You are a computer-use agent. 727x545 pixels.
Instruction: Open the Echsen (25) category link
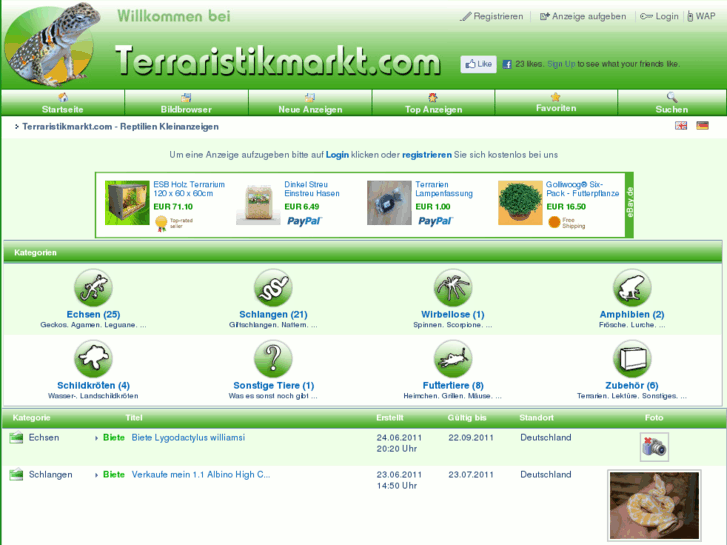pos(93,314)
